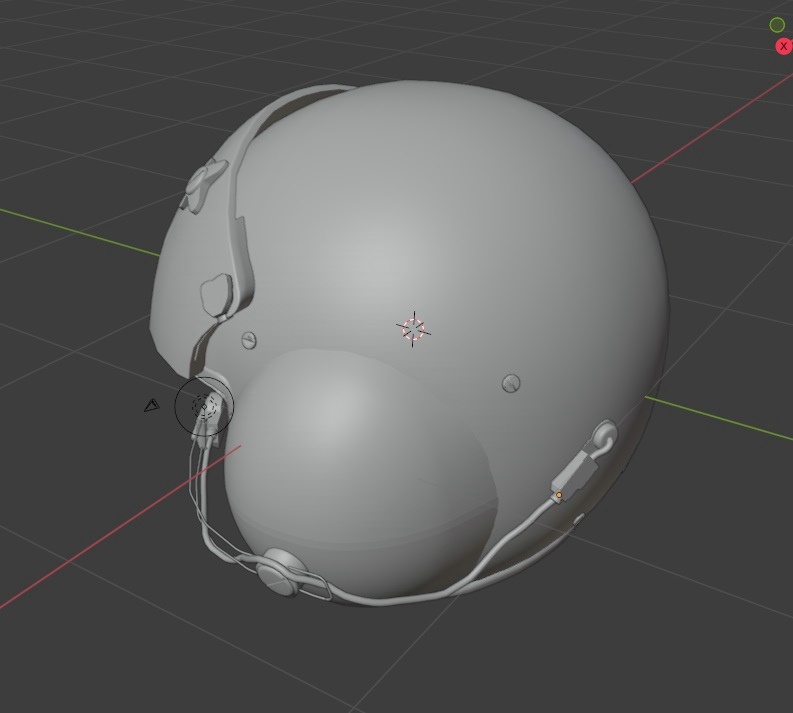The width and height of the screenshot is (793, 713).
Task: Select the small camera triangle object
Action: coord(151,405)
